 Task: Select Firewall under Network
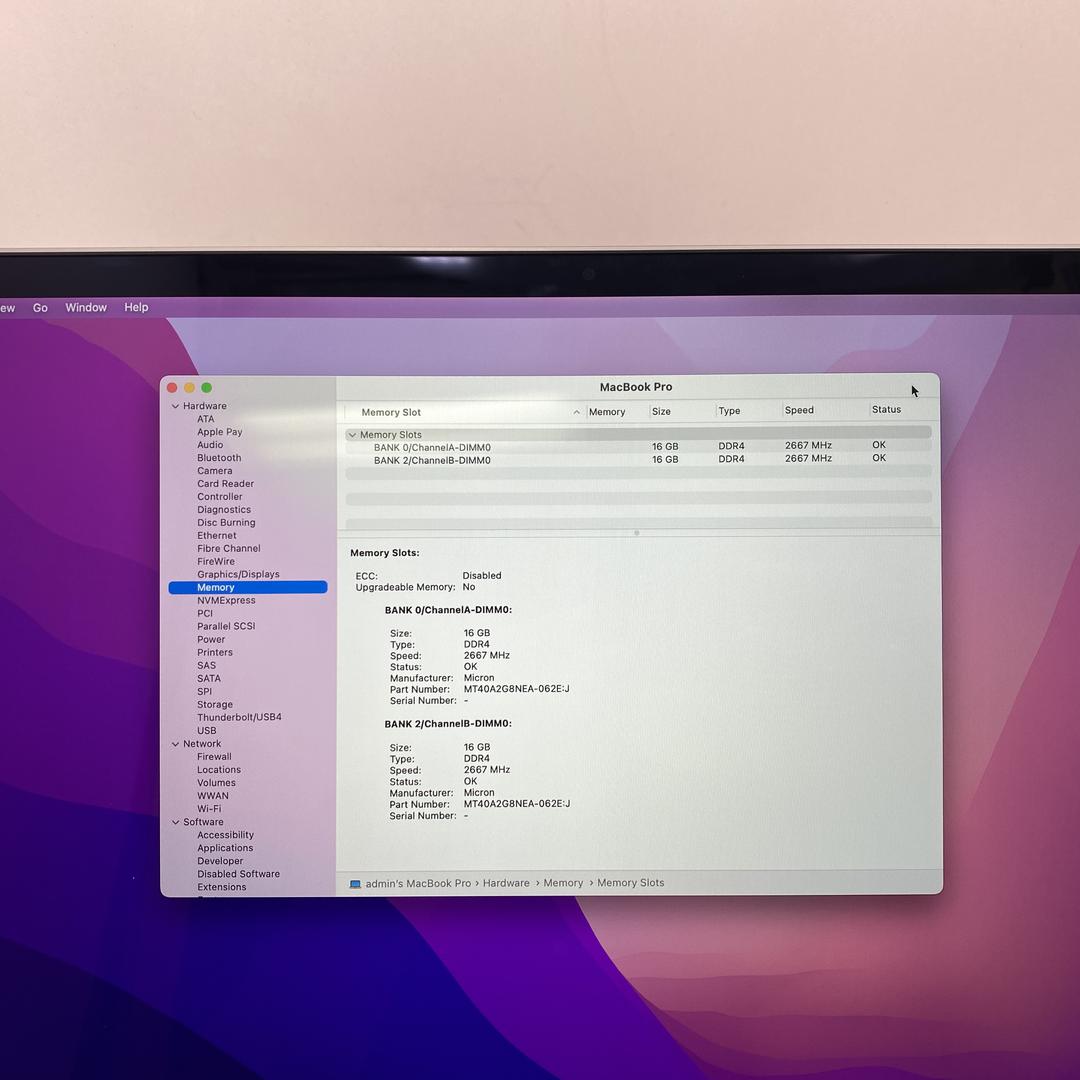click(x=214, y=757)
